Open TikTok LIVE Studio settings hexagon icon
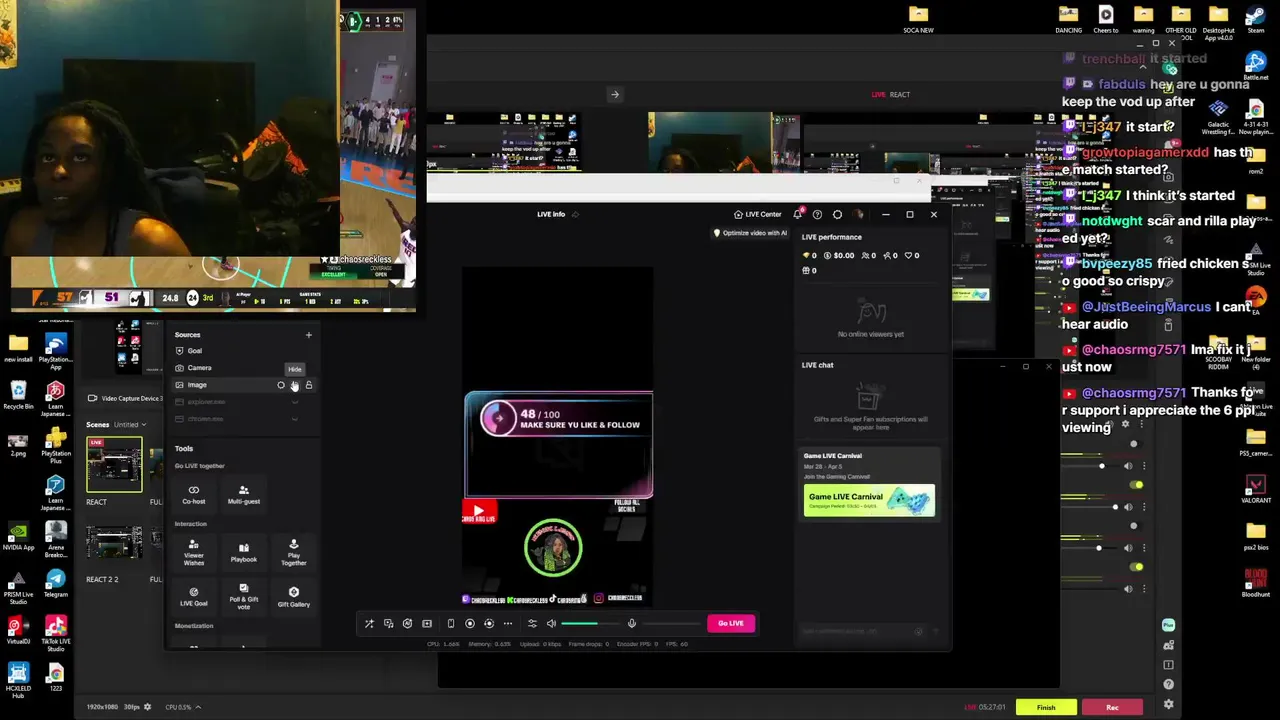The height and width of the screenshot is (720, 1280). pyautogui.click(x=837, y=214)
